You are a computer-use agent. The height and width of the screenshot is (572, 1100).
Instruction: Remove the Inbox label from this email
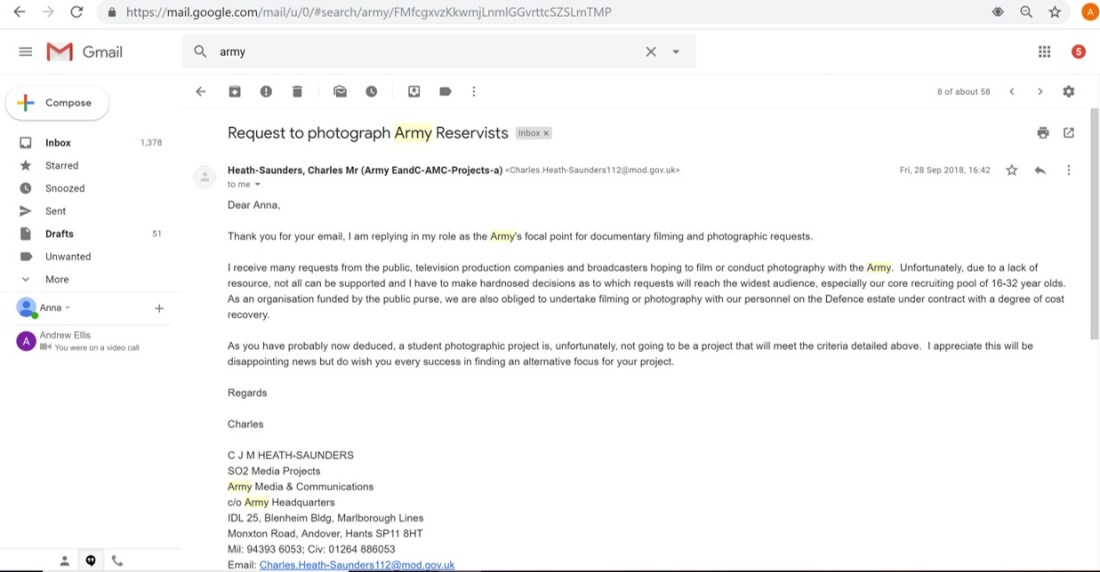point(546,133)
